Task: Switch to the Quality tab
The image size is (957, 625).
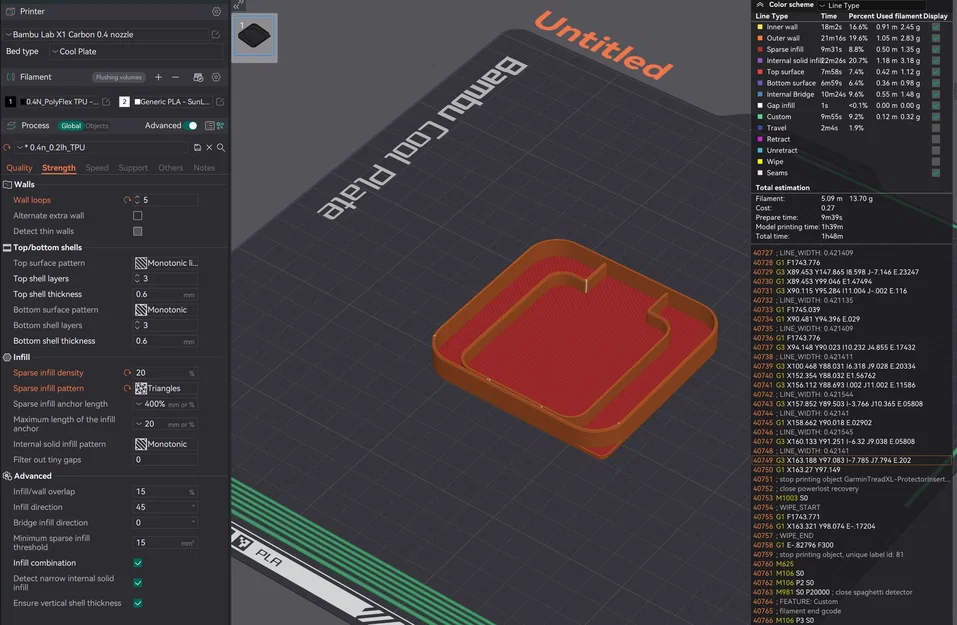Action: 19,168
